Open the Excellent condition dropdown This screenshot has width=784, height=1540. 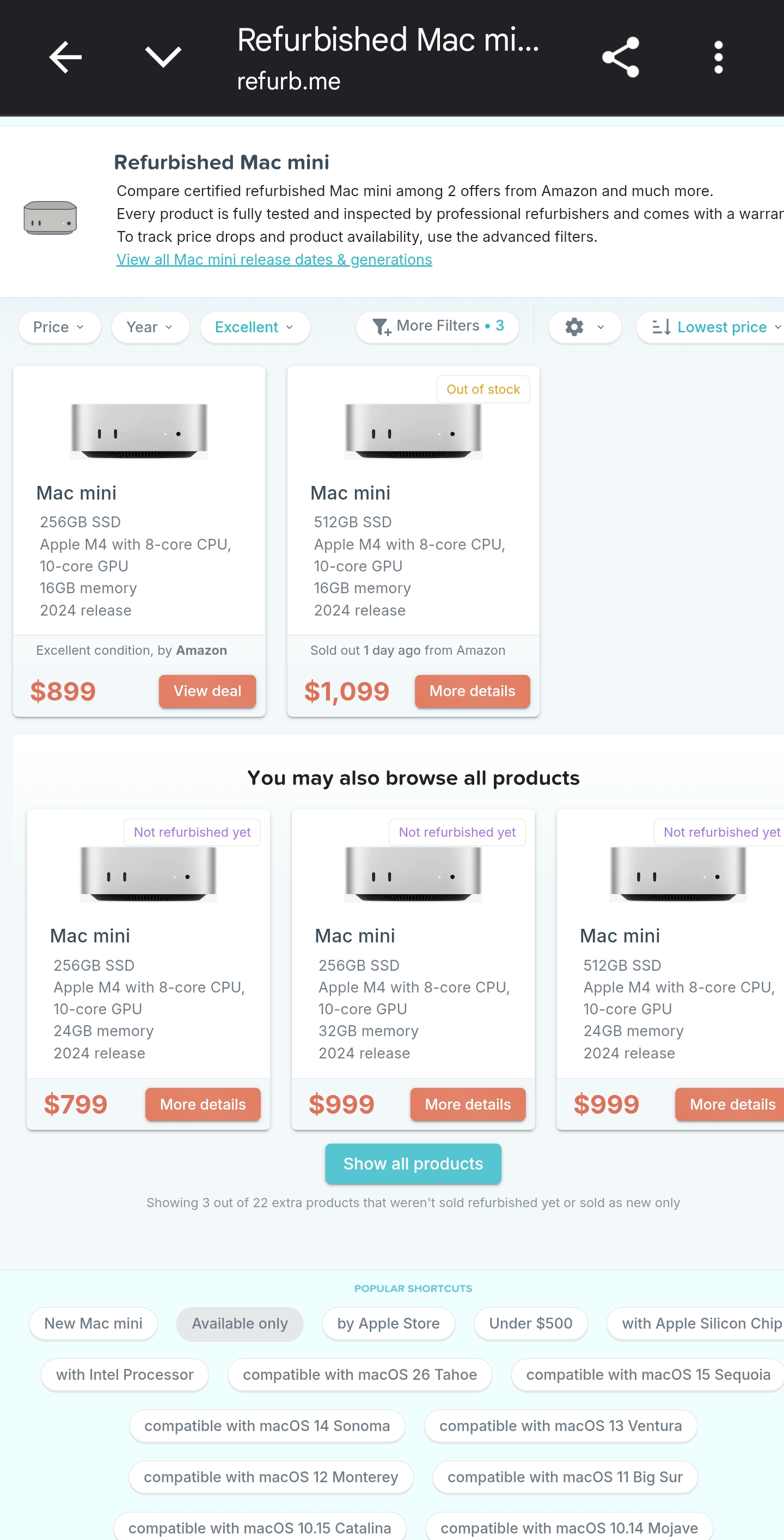[x=255, y=327]
